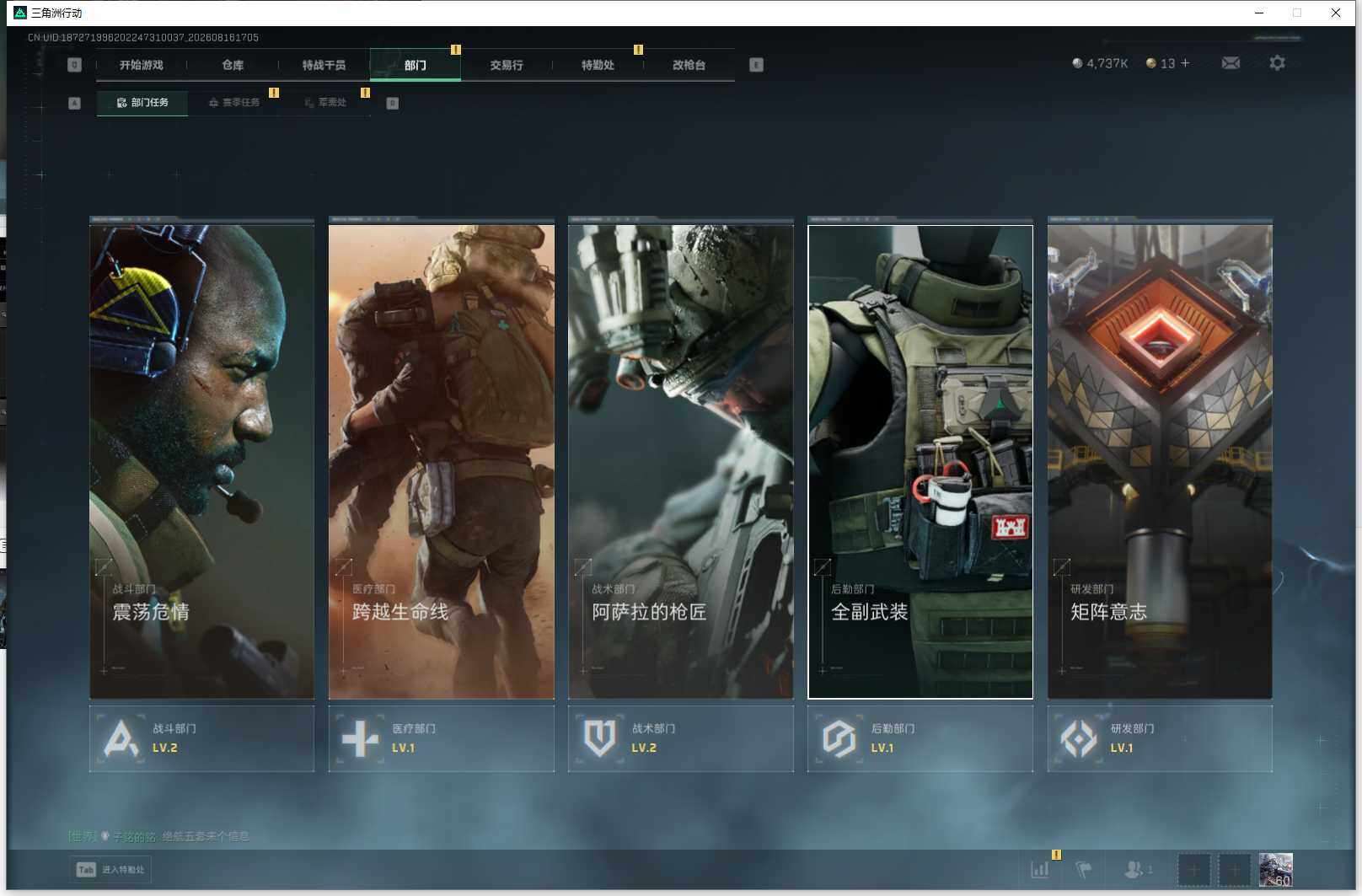Open the 矩阵意志 research department card
The width and height of the screenshot is (1362, 896).
click(x=1160, y=461)
